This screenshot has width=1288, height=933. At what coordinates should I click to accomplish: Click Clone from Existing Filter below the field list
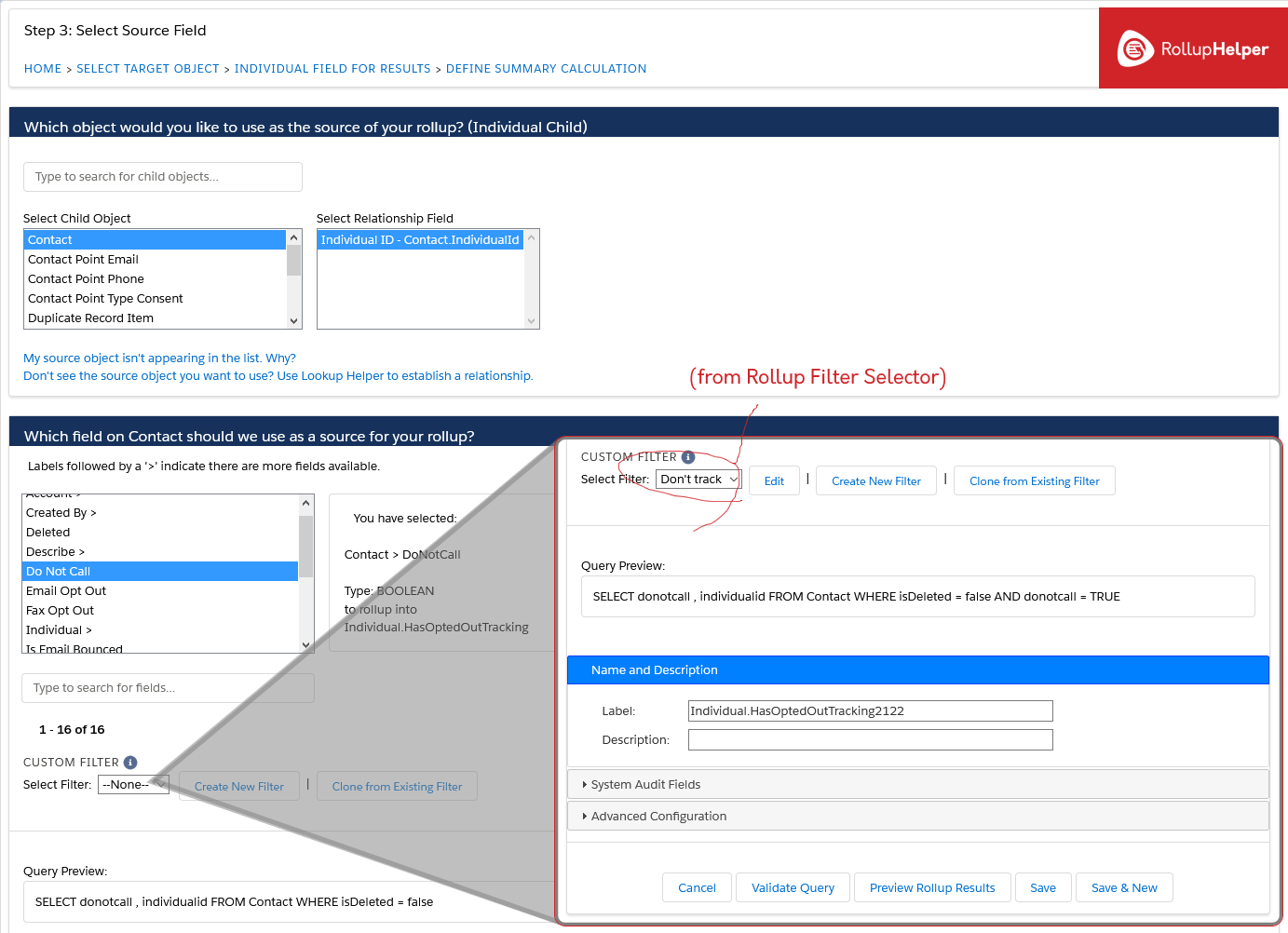pos(397,787)
